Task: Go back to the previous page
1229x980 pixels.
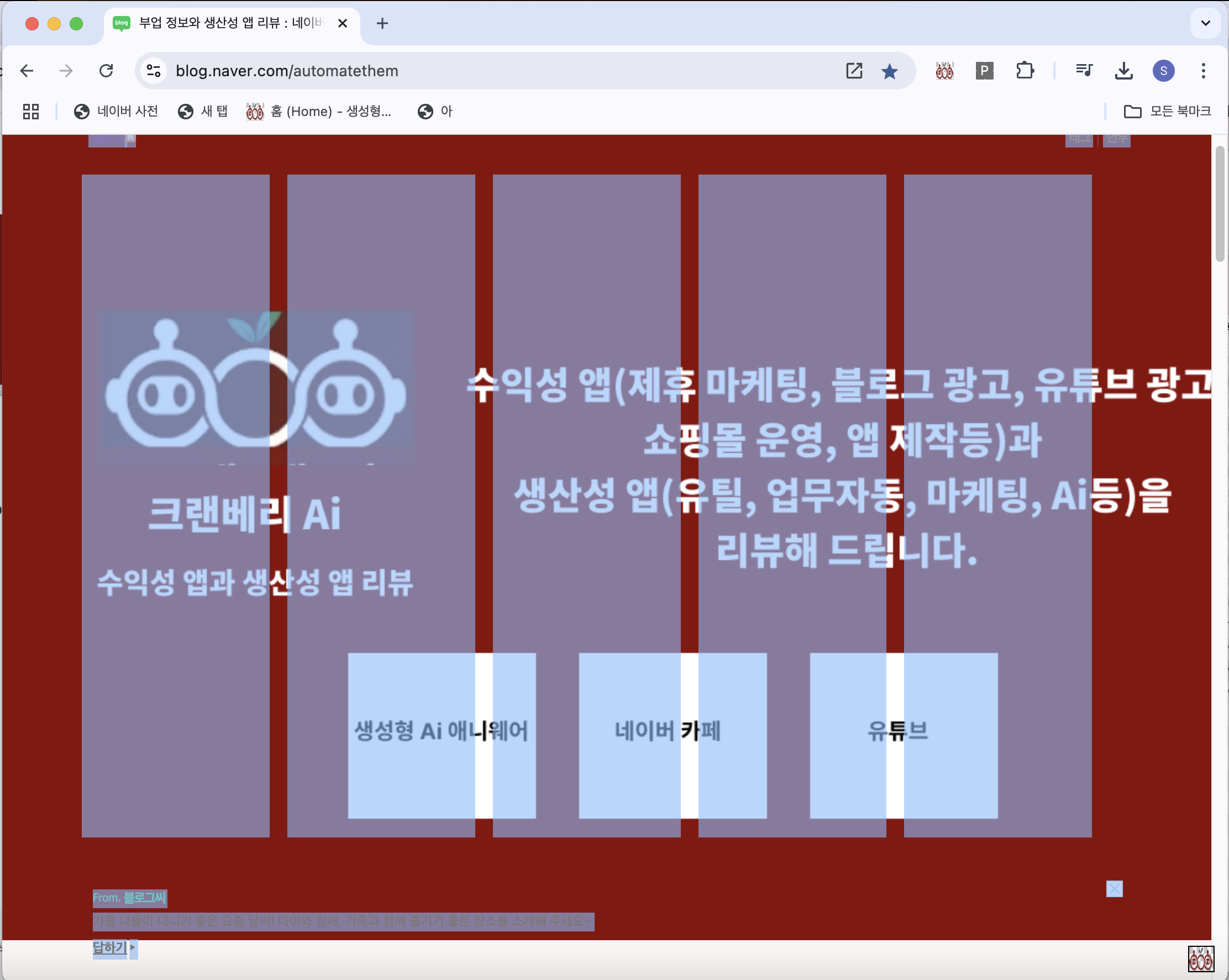Action: point(27,71)
